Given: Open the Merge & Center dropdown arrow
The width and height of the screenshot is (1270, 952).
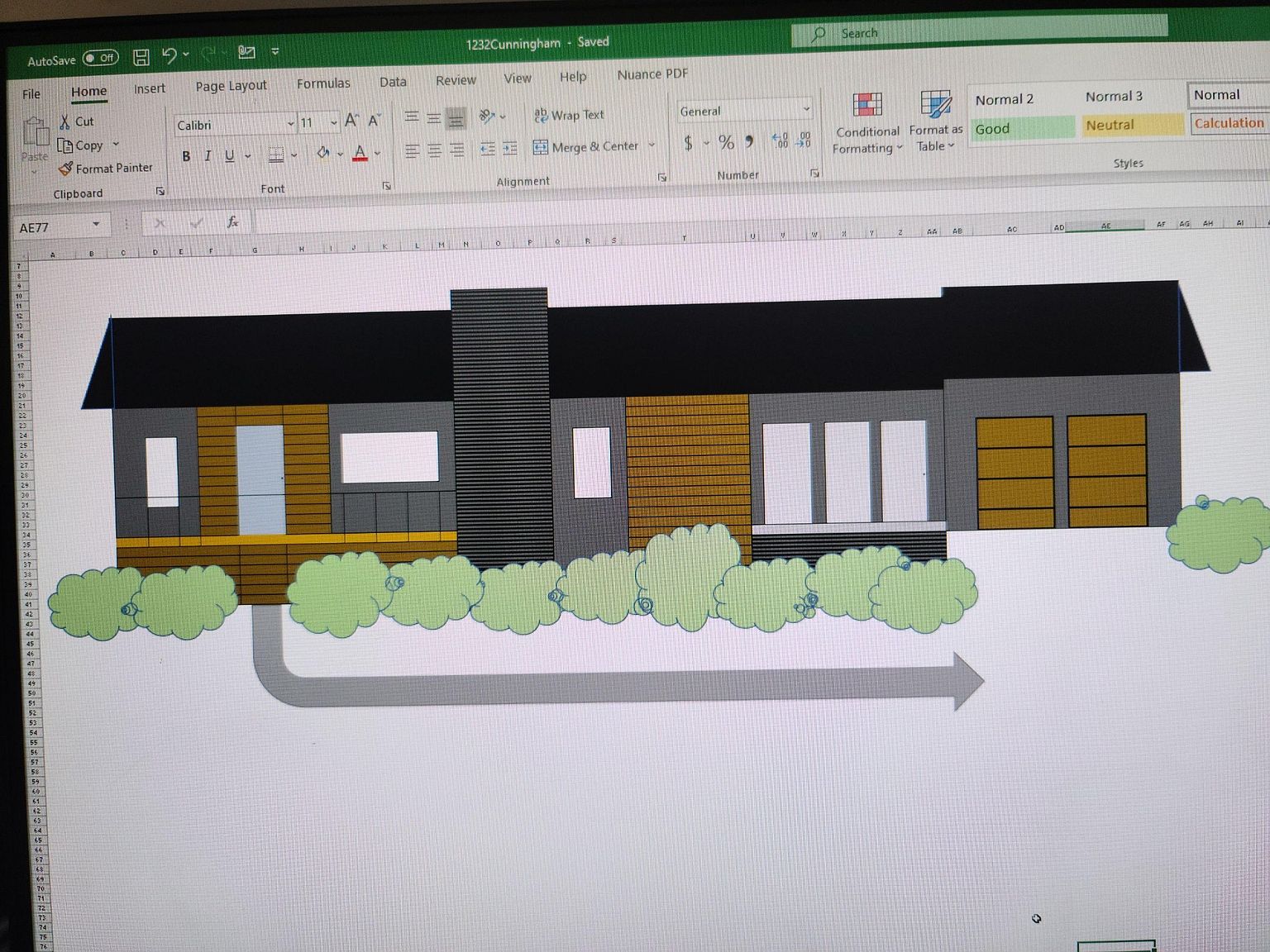Looking at the screenshot, I should click(652, 145).
